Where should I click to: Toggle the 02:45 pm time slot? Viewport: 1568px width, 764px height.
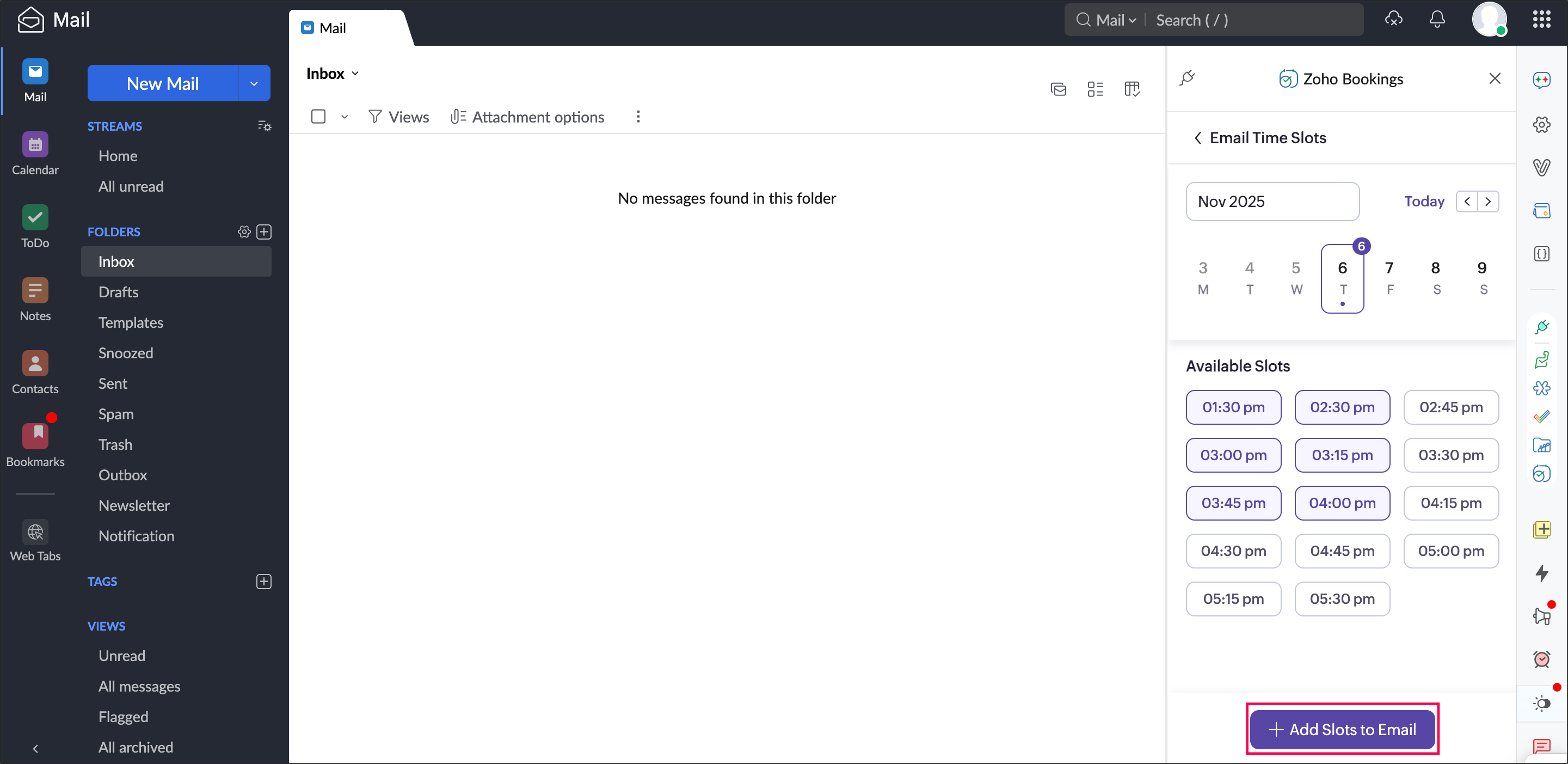tap(1450, 407)
